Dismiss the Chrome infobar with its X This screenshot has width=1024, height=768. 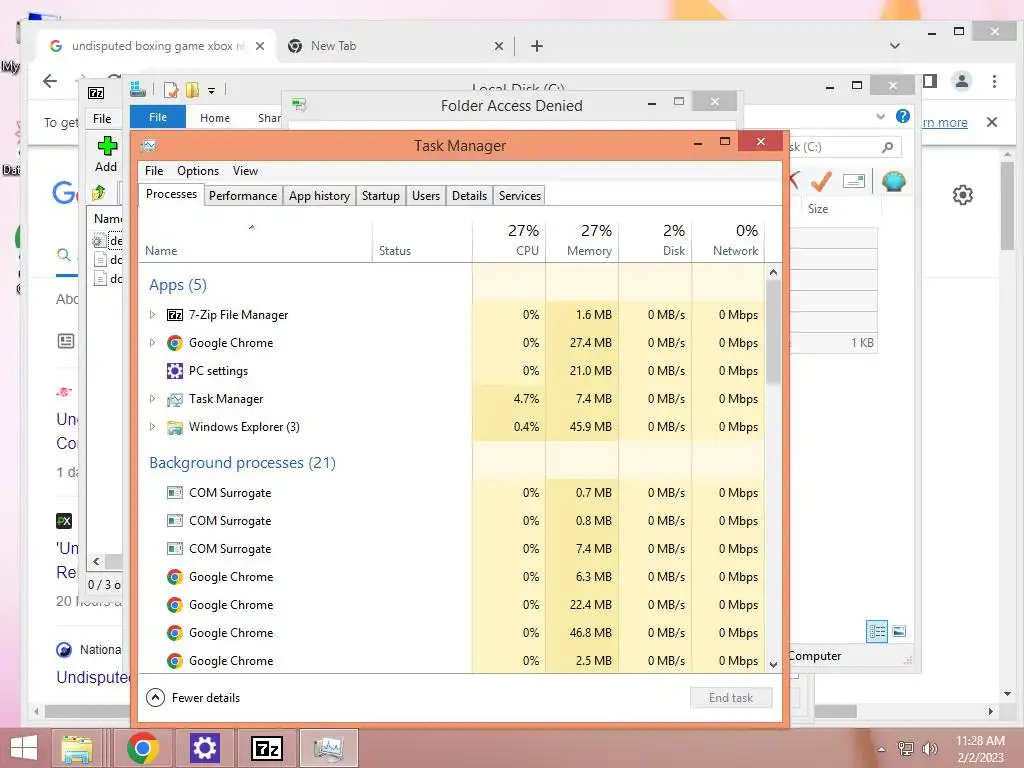992,122
